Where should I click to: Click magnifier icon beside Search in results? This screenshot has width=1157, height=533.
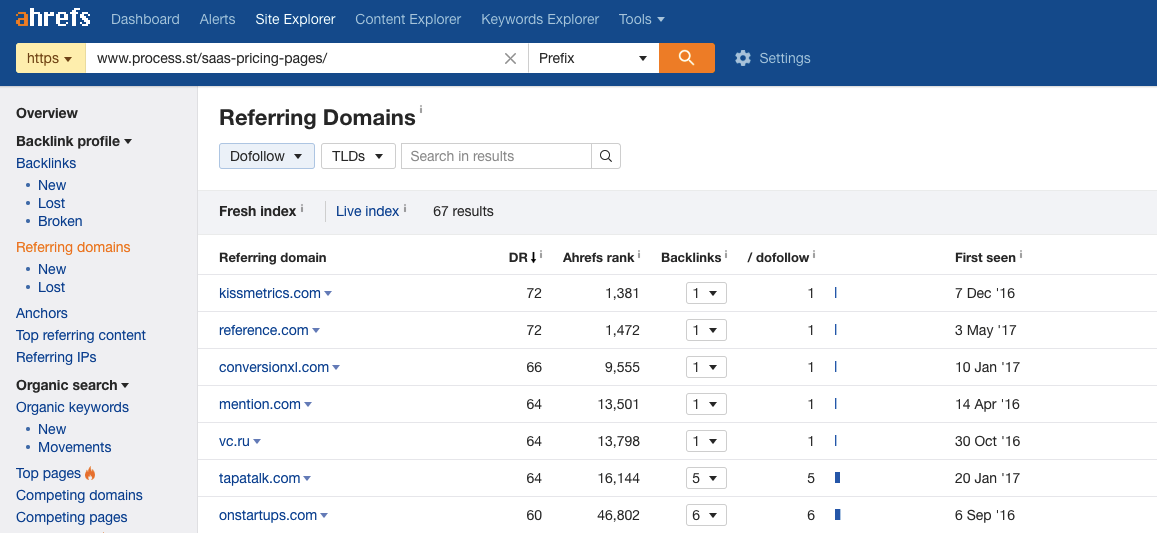click(606, 156)
